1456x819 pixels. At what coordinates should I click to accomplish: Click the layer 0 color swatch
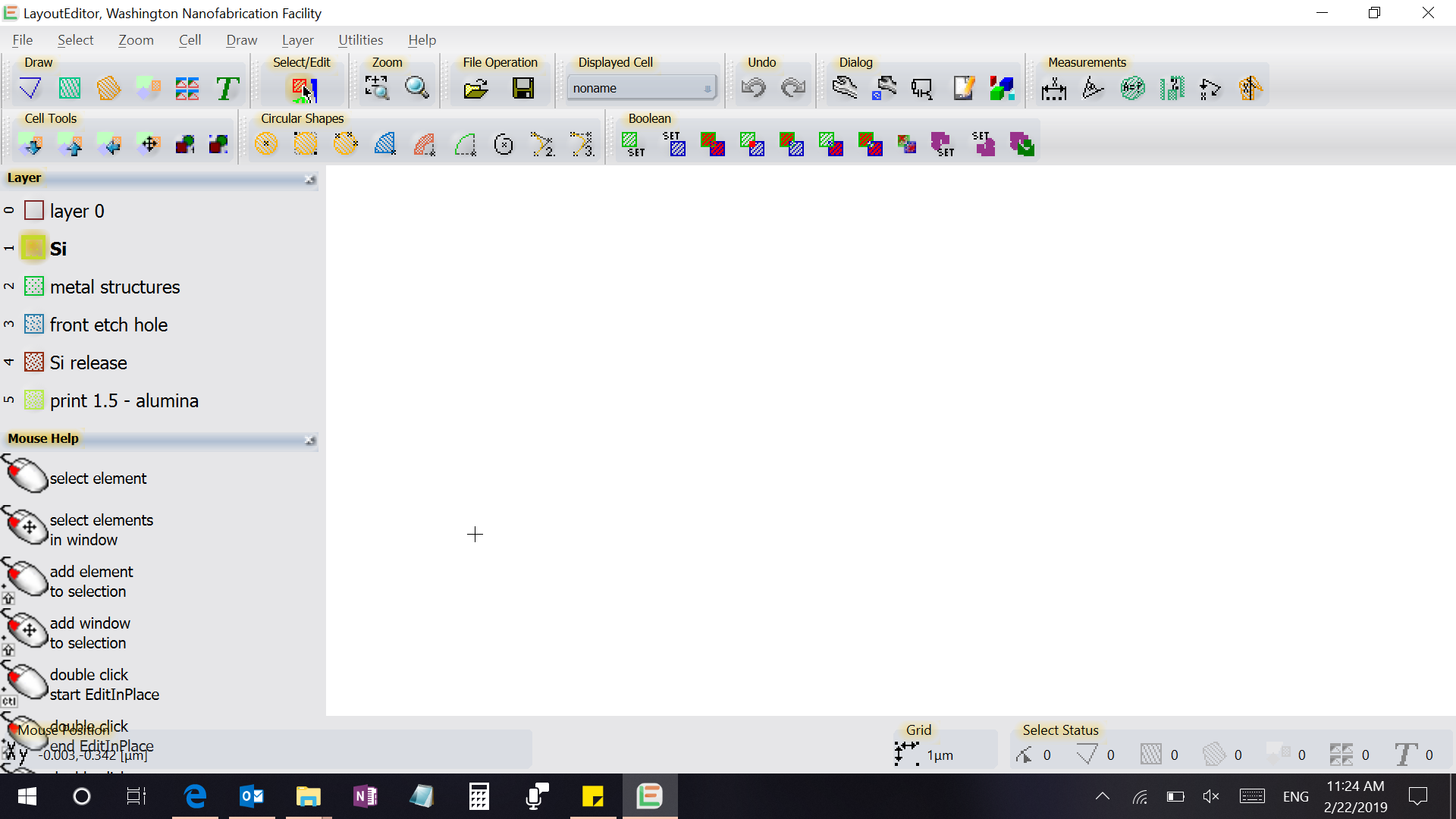[x=34, y=210]
